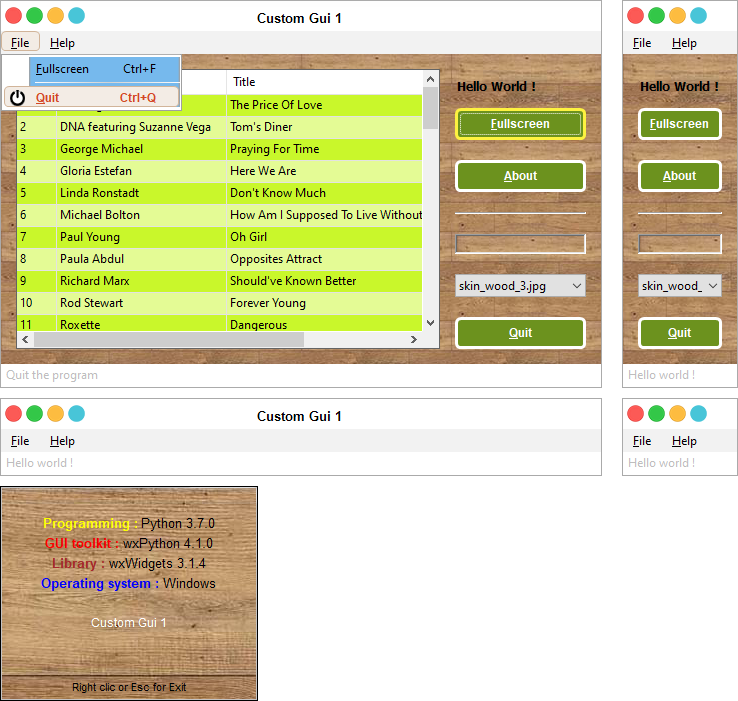Click the table's vertical scrollbar thumb
This screenshot has width=738, height=701.
click(431, 108)
